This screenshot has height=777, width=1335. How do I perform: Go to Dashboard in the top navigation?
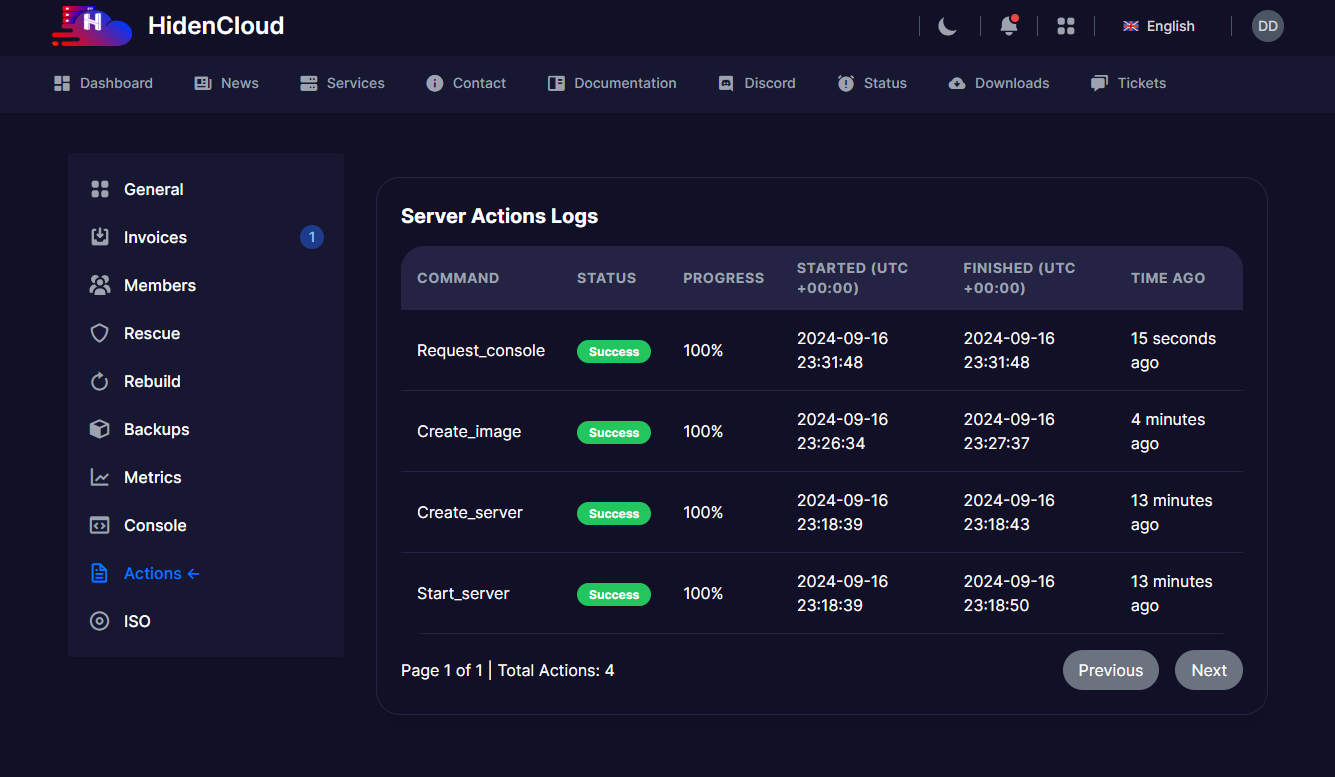tap(104, 83)
